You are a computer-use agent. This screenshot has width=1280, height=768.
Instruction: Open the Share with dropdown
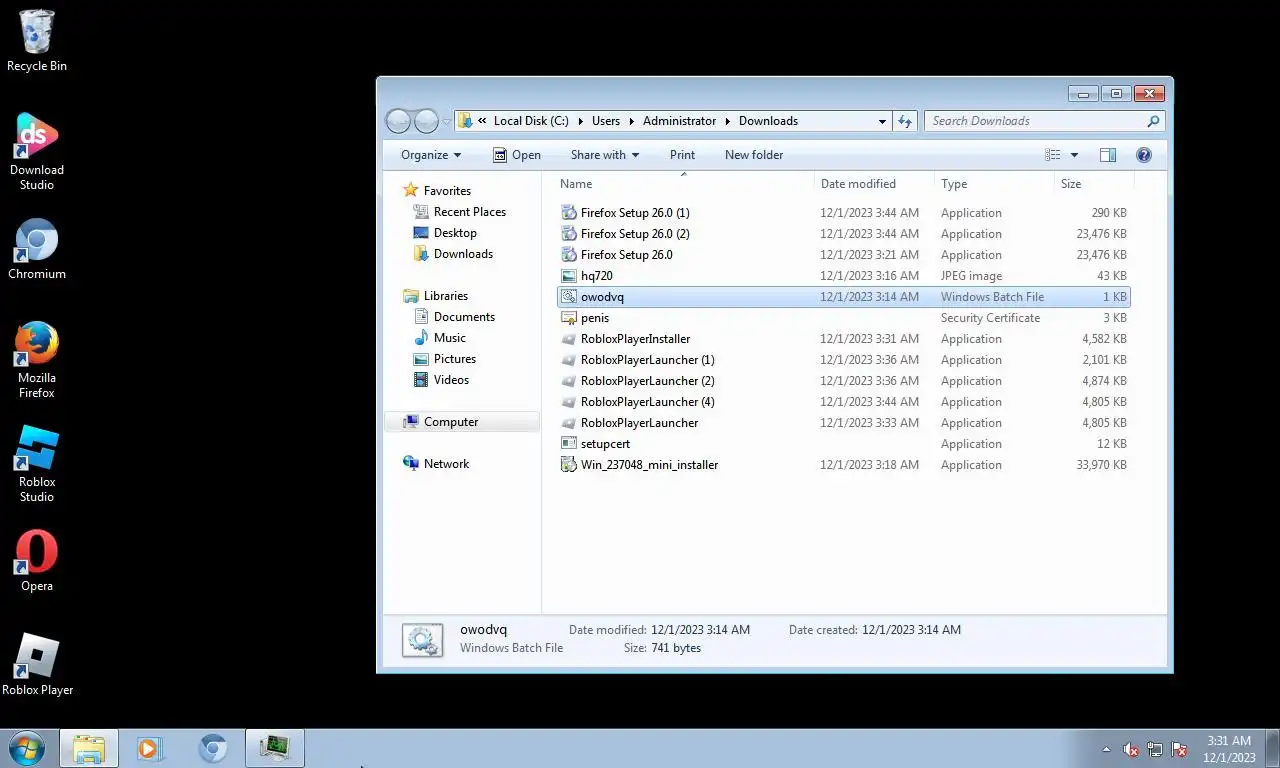click(605, 155)
